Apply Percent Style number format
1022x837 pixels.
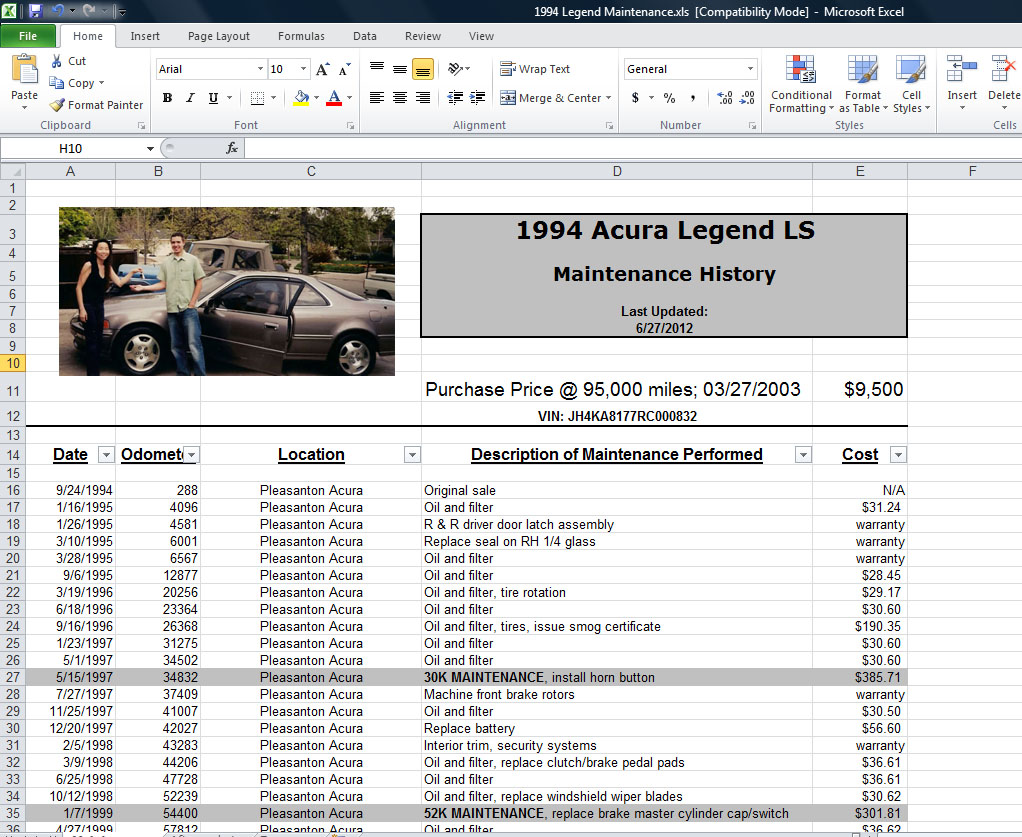click(669, 98)
